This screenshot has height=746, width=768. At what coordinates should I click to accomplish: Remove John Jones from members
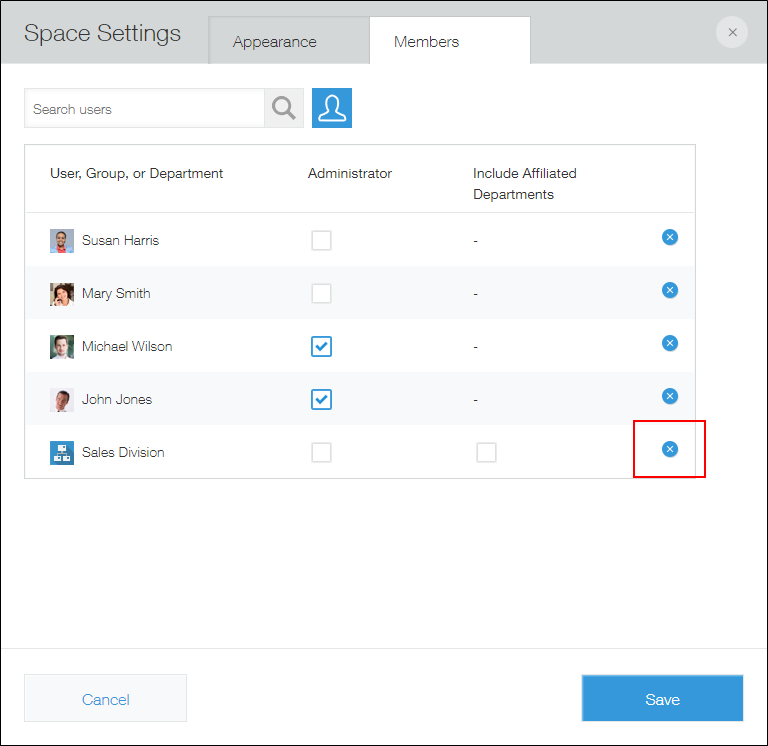[x=670, y=396]
